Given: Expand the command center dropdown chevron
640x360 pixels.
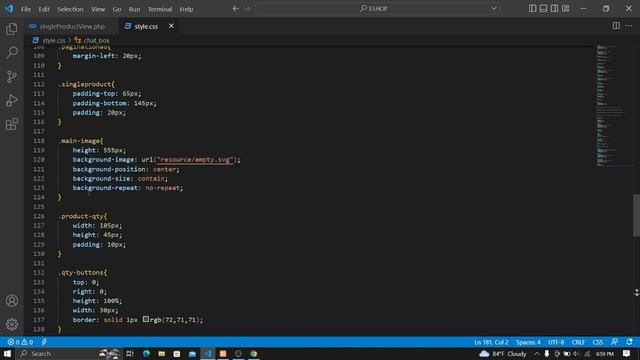Looking at the screenshot, I should pyautogui.click(x=494, y=9).
